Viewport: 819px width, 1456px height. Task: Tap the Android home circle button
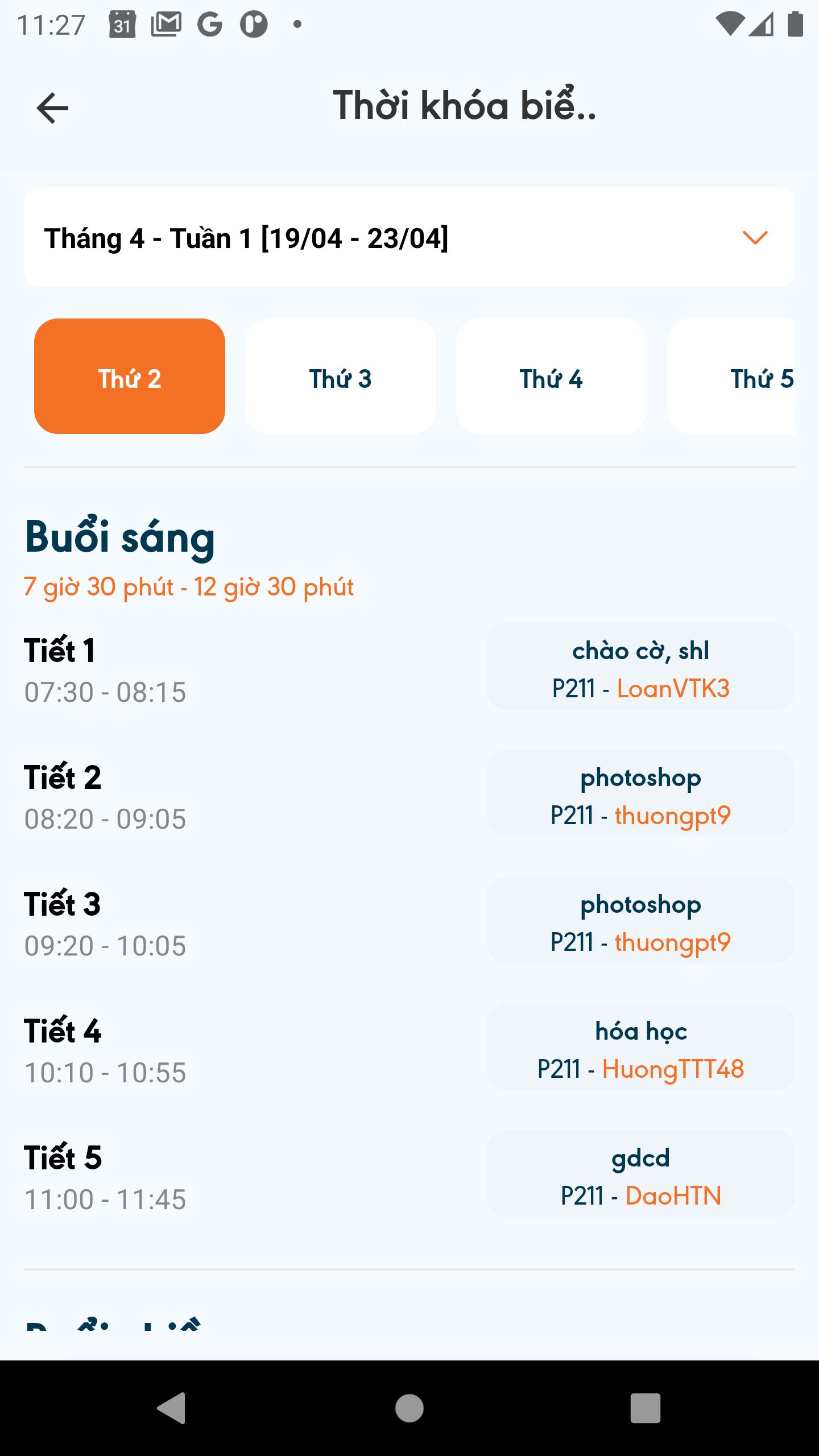click(409, 1408)
